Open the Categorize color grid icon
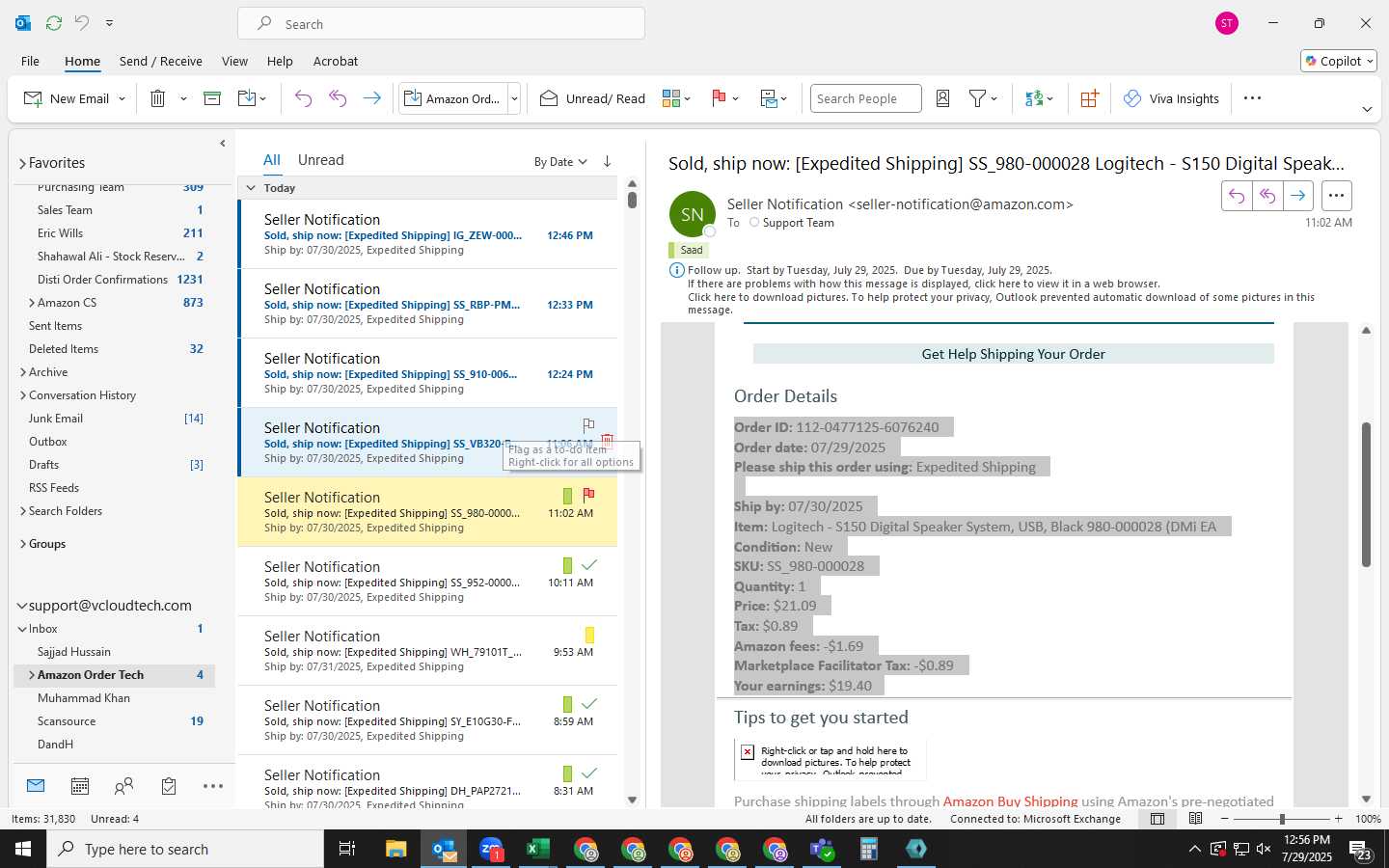 coord(671,98)
